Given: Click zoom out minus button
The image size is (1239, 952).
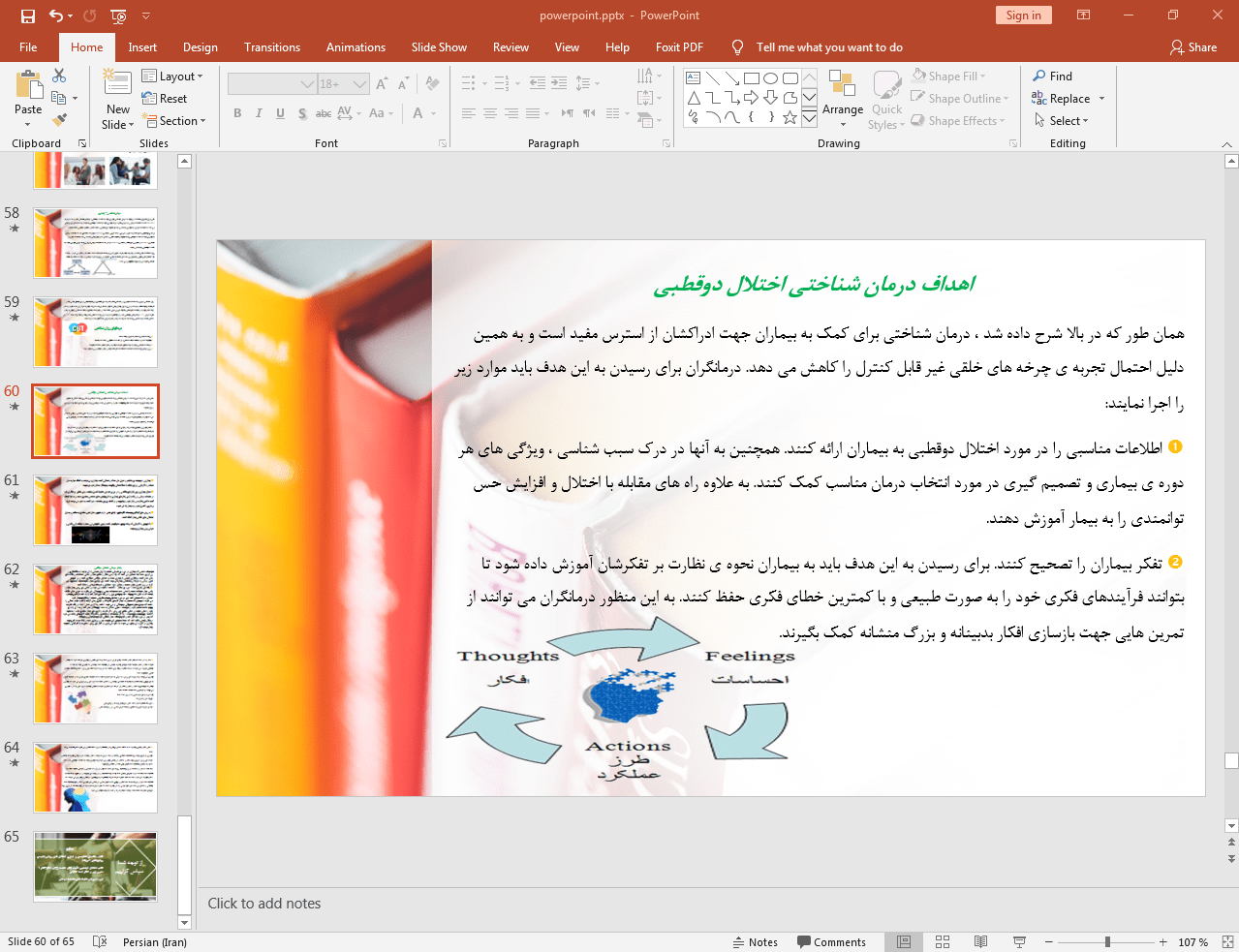Looking at the screenshot, I should click(1048, 941).
